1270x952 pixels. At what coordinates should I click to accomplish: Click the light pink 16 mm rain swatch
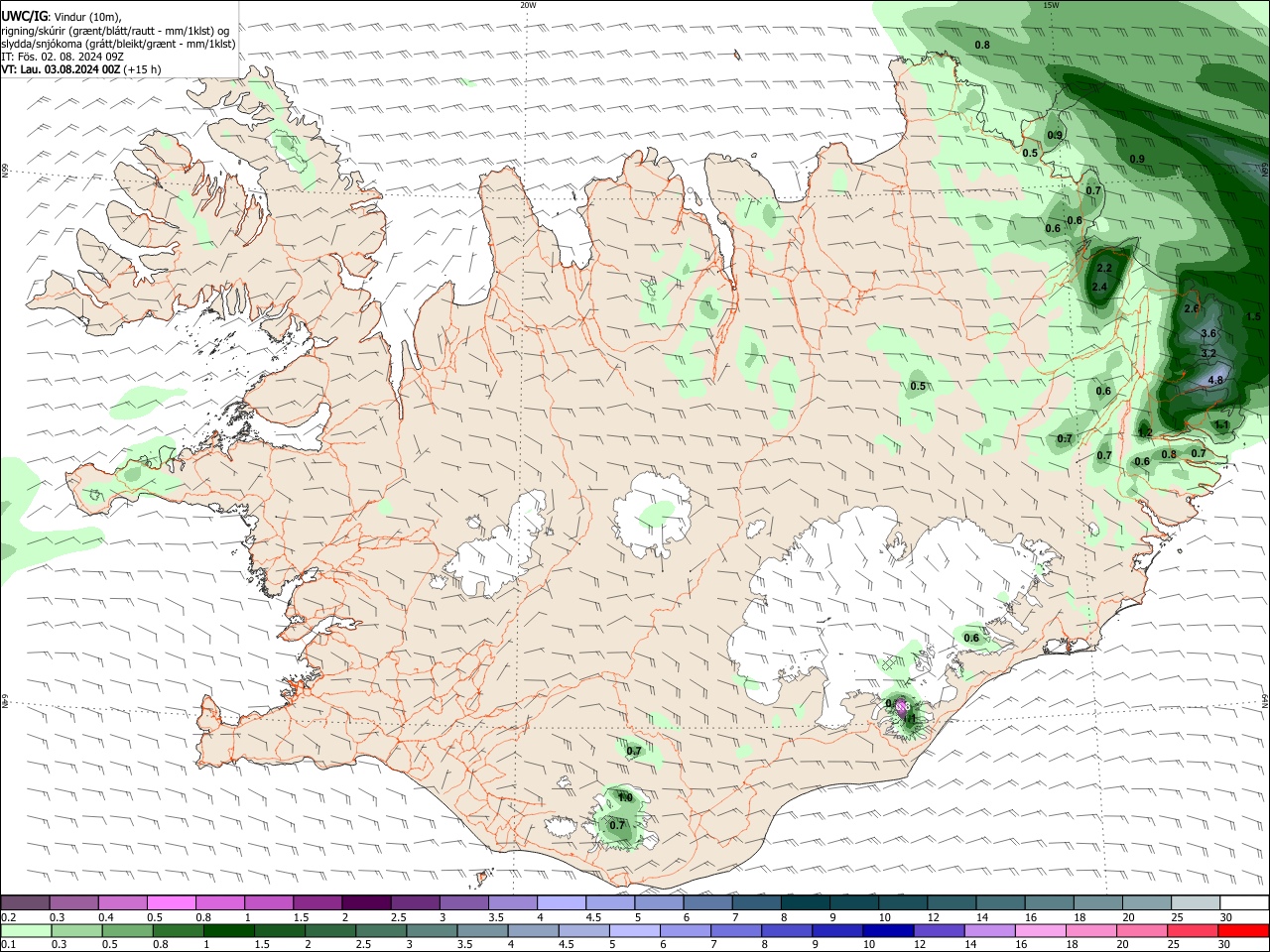(1040, 930)
